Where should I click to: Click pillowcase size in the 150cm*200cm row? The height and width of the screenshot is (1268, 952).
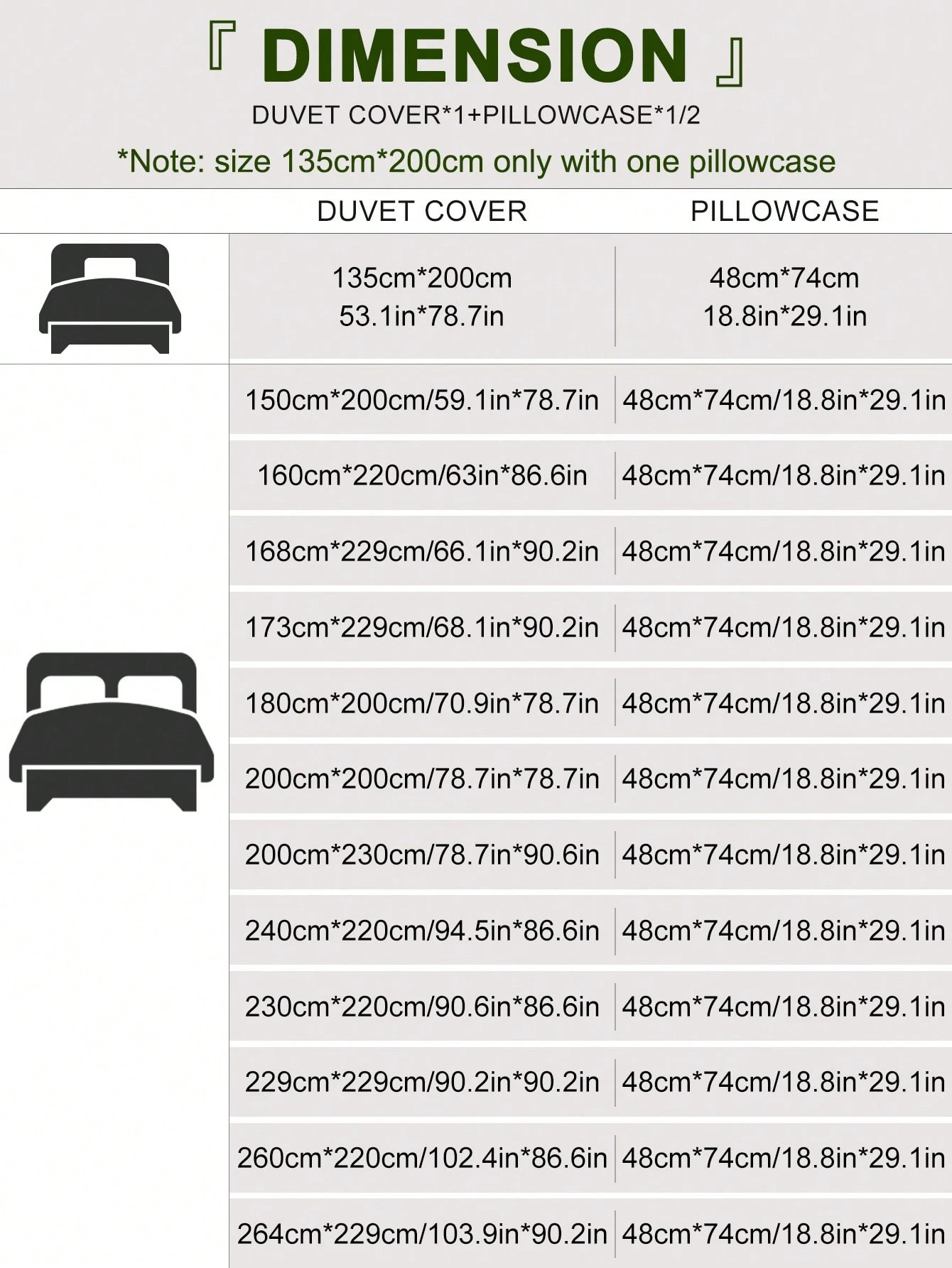pos(784,400)
